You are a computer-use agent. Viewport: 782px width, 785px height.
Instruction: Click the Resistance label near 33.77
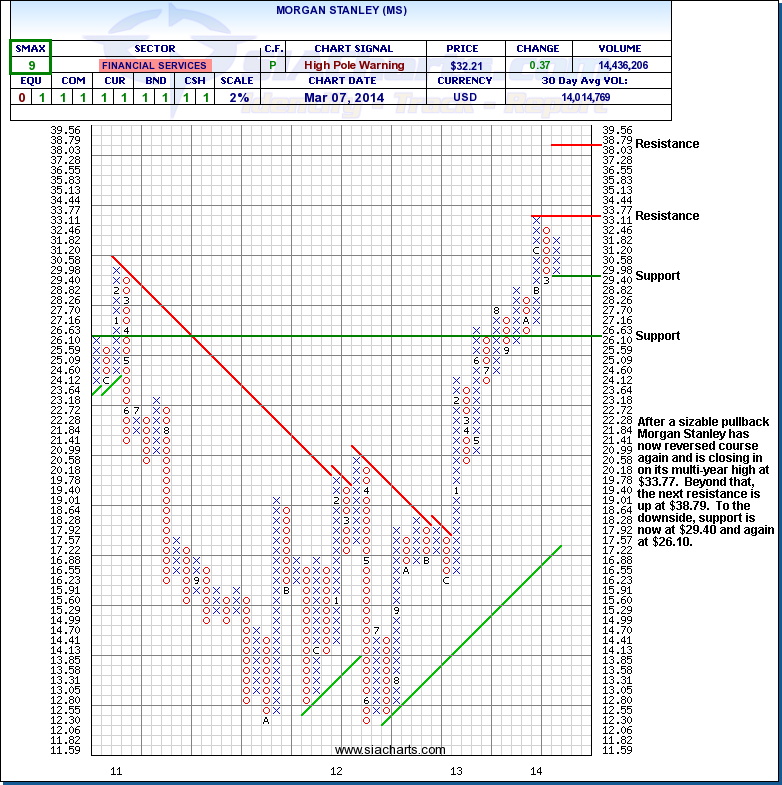click(667, 216)
